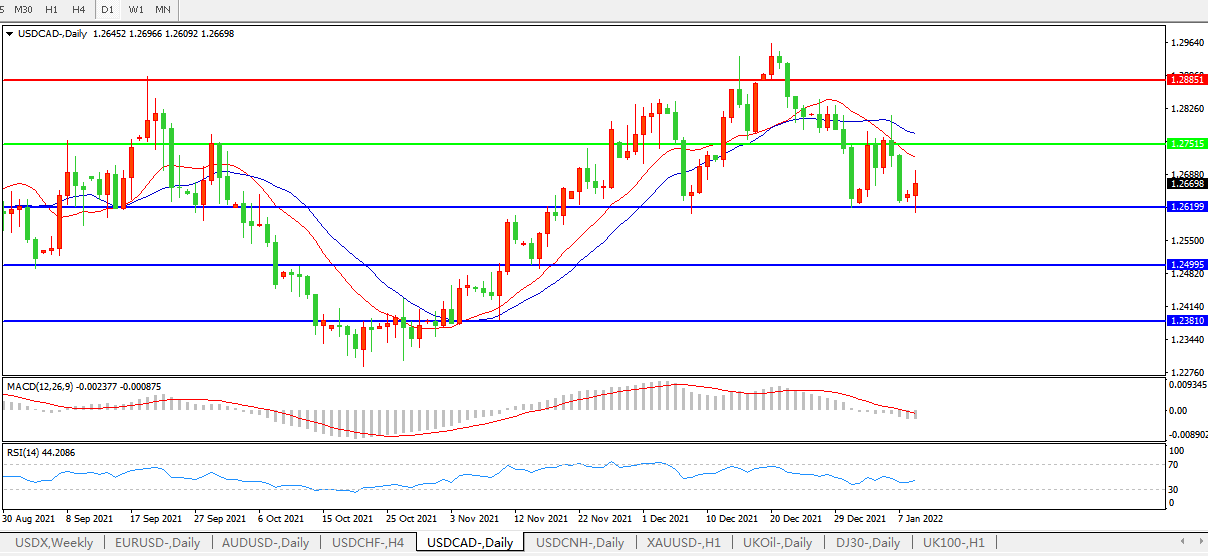Image resolution: width=1208 pixels, height=556 pixels.
Task: Open the AUDUSD-,Daily chart tab
Action: pos(266,543)
